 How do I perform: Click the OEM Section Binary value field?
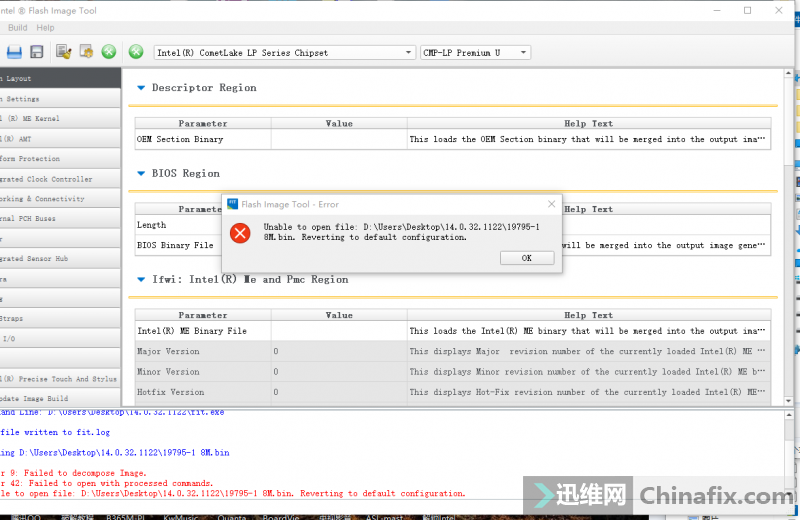339,139
